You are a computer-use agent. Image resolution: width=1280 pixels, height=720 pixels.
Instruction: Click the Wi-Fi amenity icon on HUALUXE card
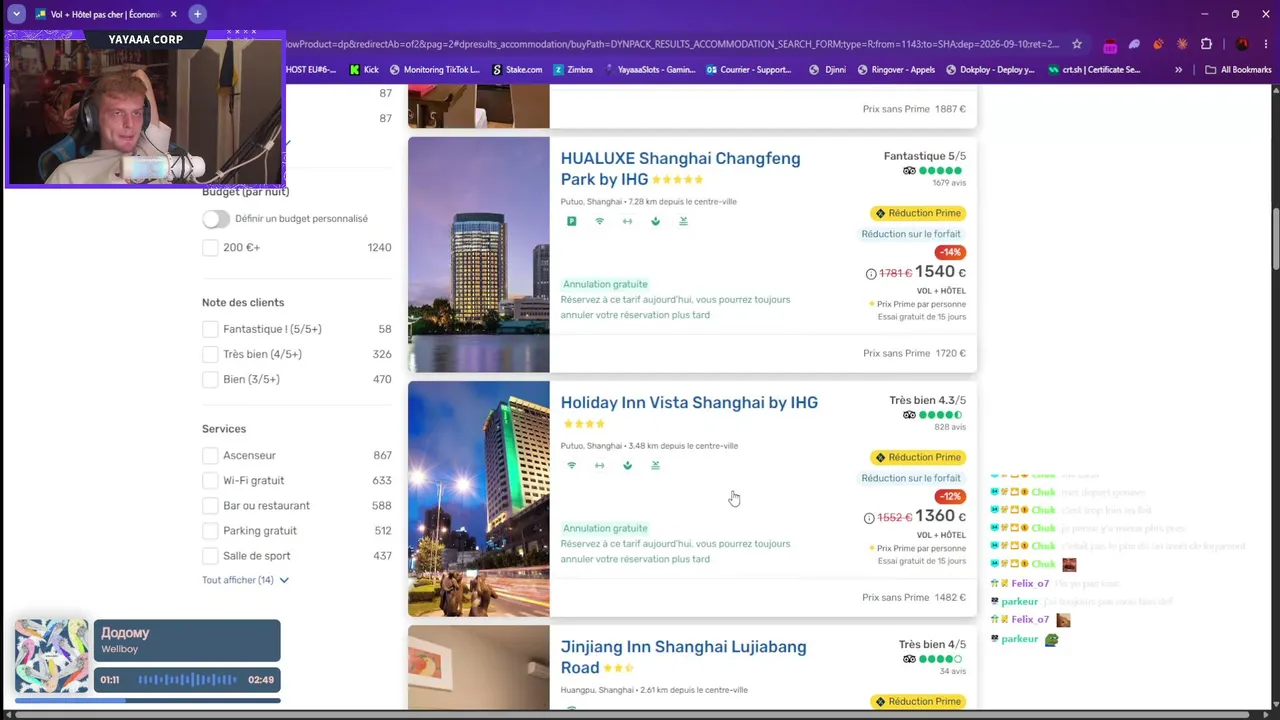(x=600, y=221)
